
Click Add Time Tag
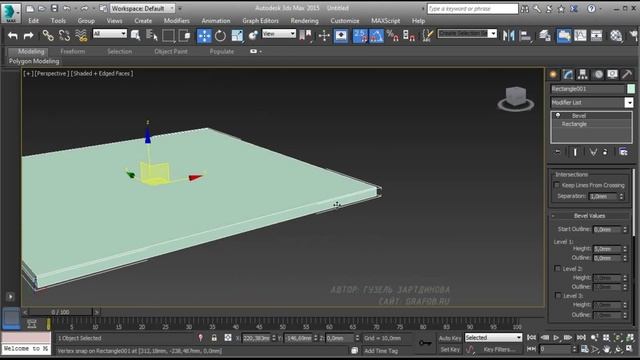pos(381,351)
